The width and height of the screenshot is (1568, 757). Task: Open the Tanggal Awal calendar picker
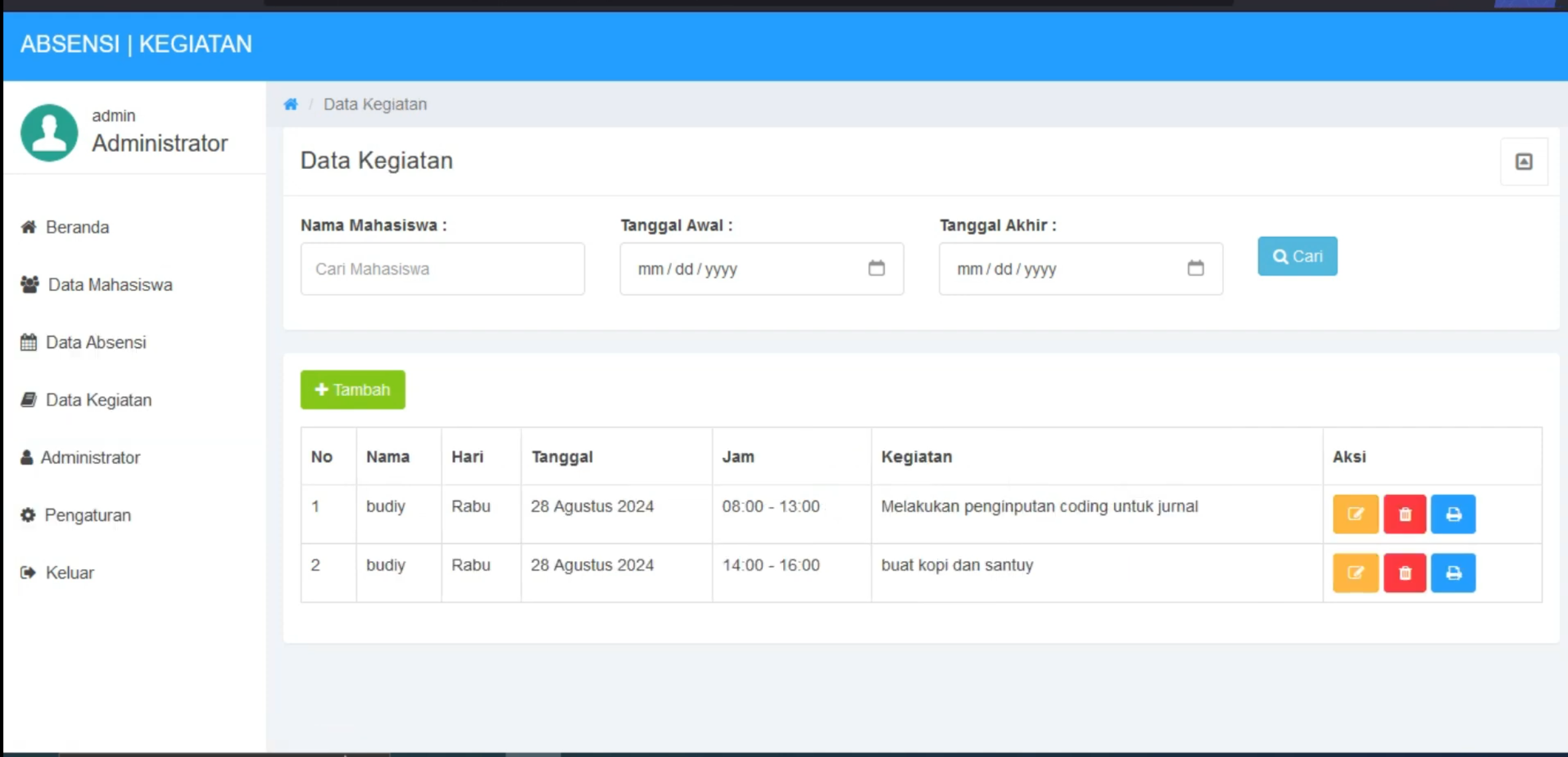(876, 268)
